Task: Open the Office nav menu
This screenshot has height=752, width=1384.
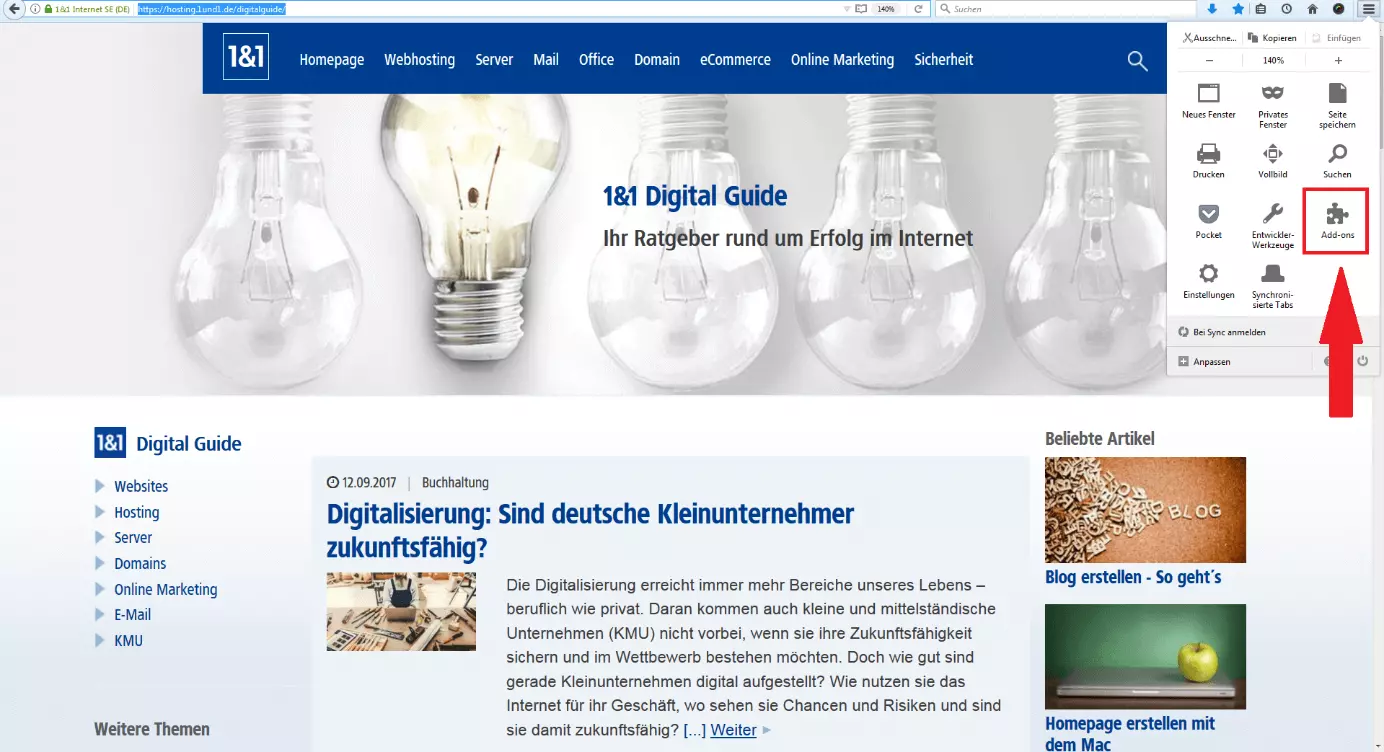Action: click(596, 60)
